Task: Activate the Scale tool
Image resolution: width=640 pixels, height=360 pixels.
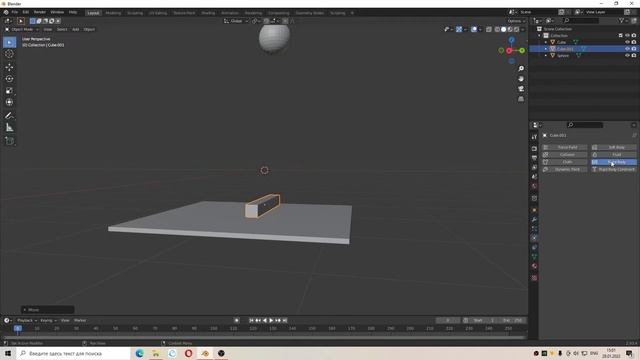Action: point(9,91)
